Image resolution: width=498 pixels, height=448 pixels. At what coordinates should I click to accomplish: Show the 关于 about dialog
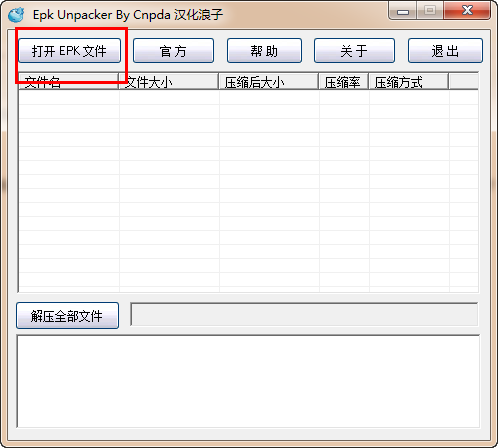click(354, 51)
